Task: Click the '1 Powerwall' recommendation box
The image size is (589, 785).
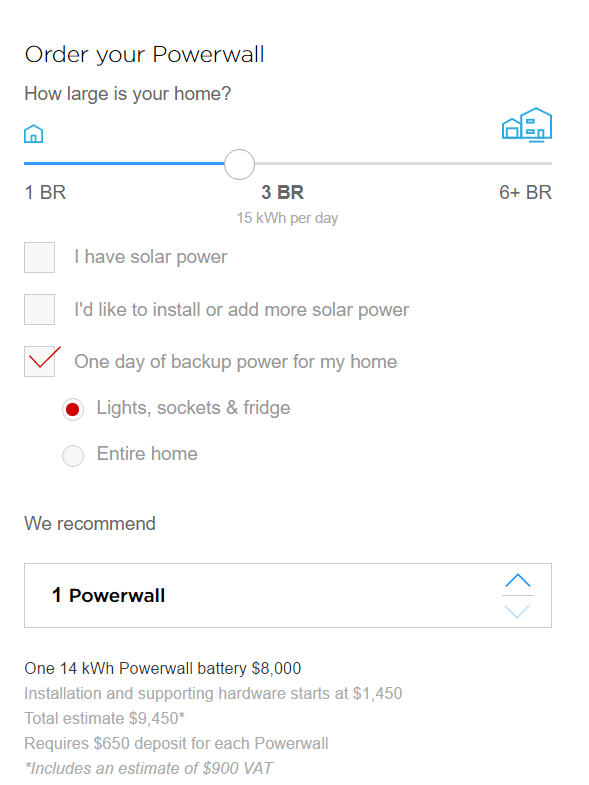Action: [x=288, y=595]
